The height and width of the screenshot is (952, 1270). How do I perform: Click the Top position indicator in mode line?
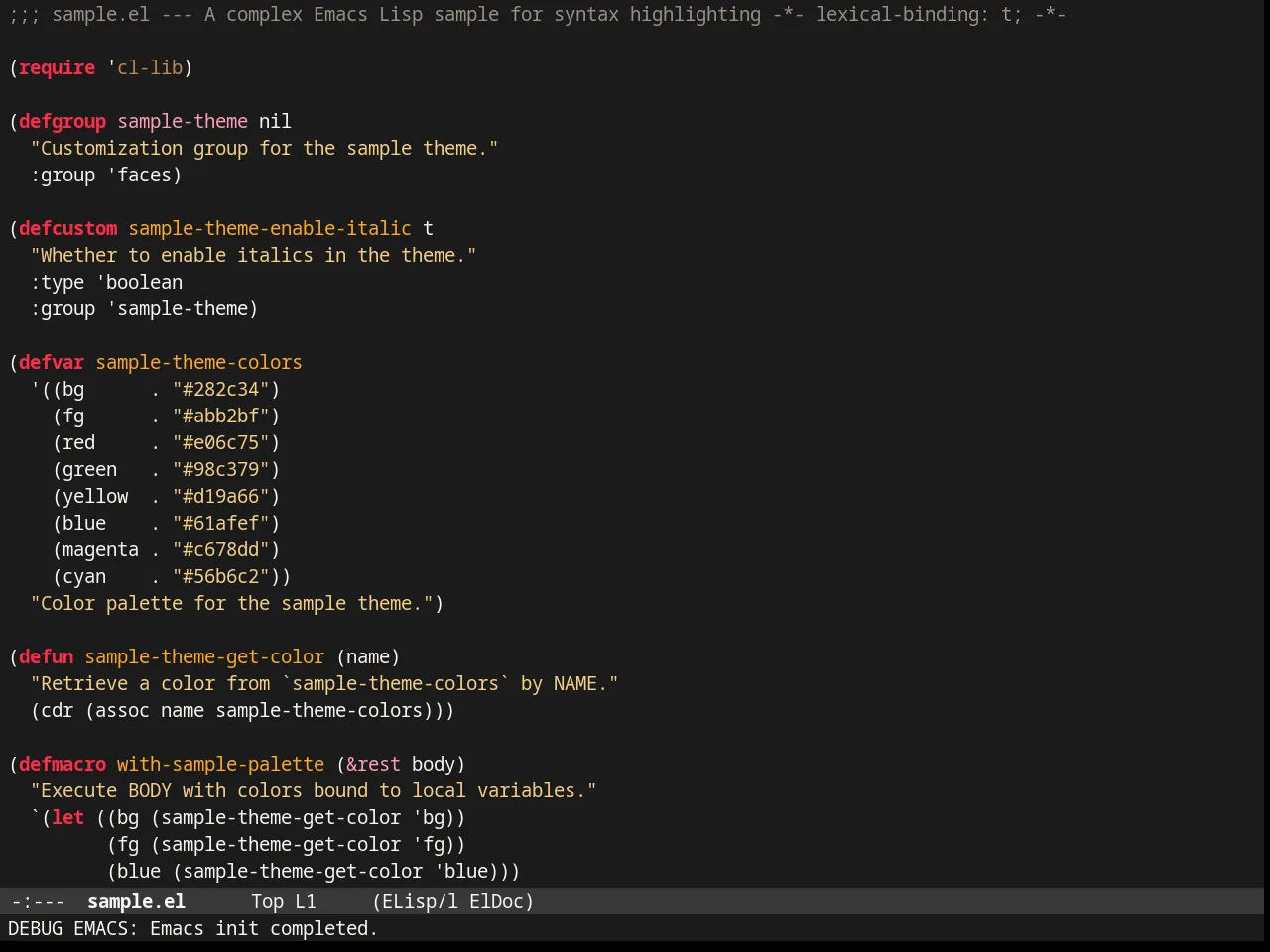point(267,901)
